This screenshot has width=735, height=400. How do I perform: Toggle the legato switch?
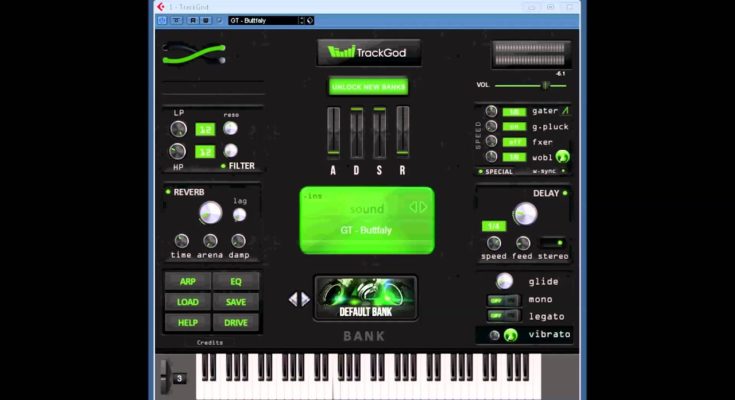coord(502,317)
